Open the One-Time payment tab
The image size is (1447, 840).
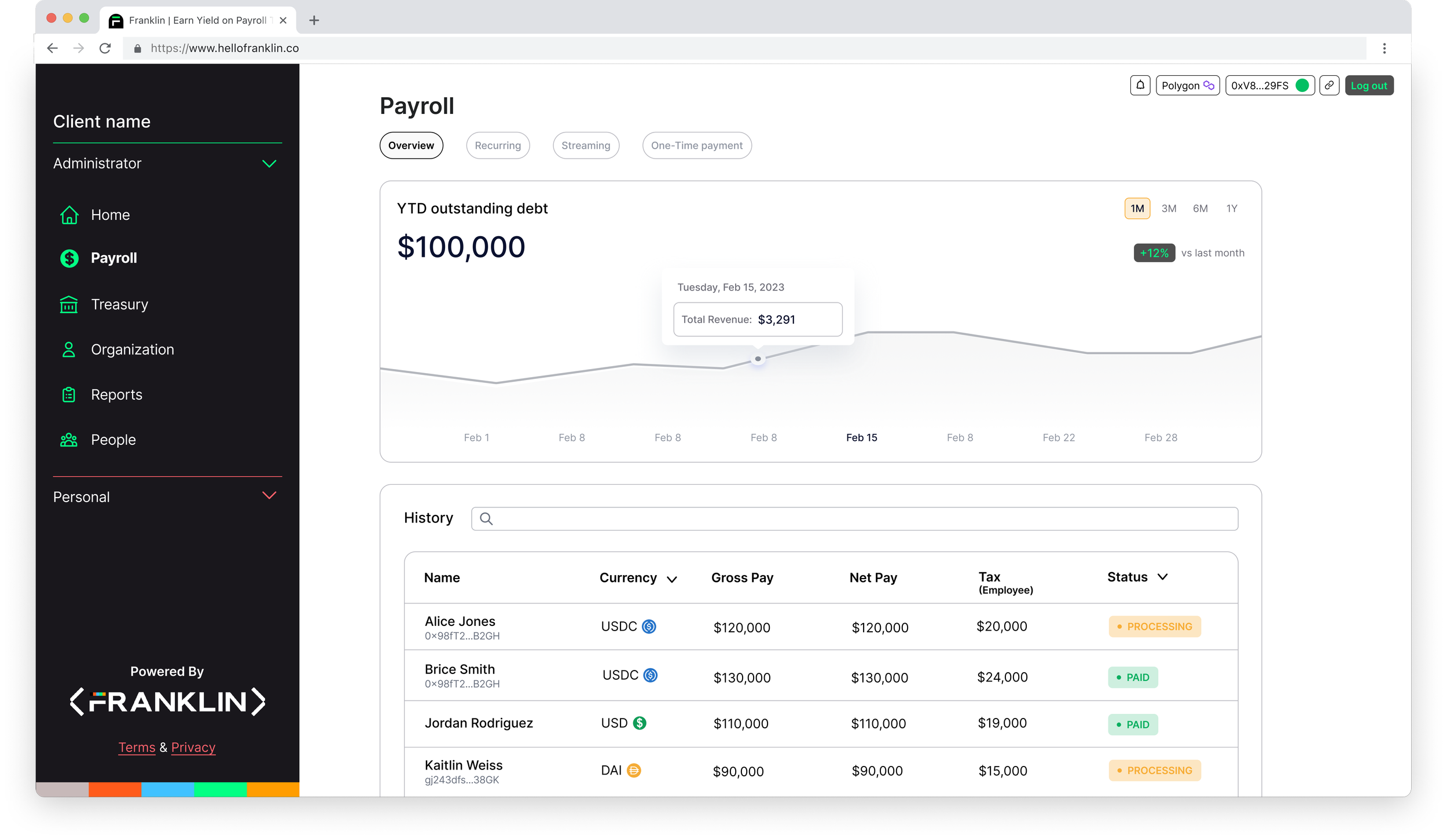tap(696, 146)
